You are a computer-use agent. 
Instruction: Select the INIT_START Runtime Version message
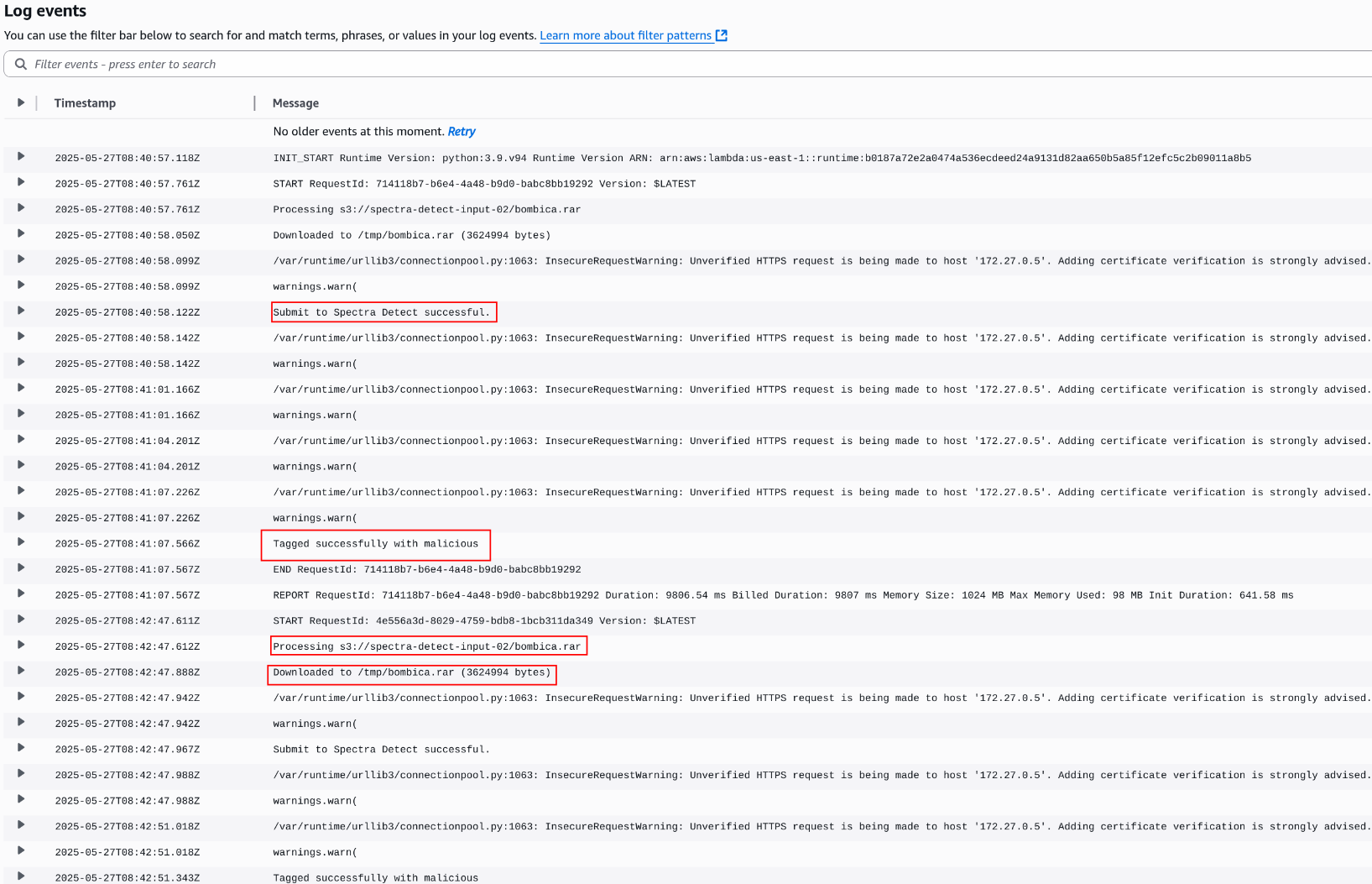point(762,158)
